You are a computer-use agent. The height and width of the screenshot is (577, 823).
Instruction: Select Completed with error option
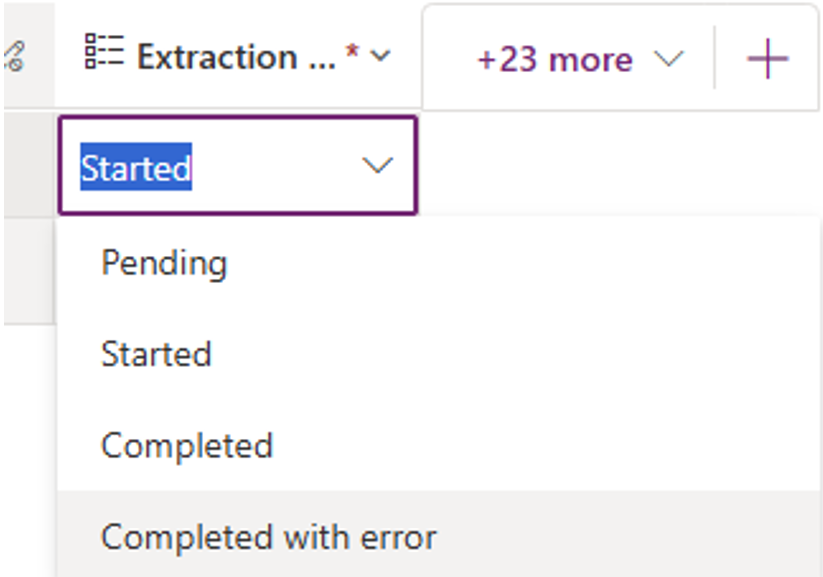coord(268,537)
